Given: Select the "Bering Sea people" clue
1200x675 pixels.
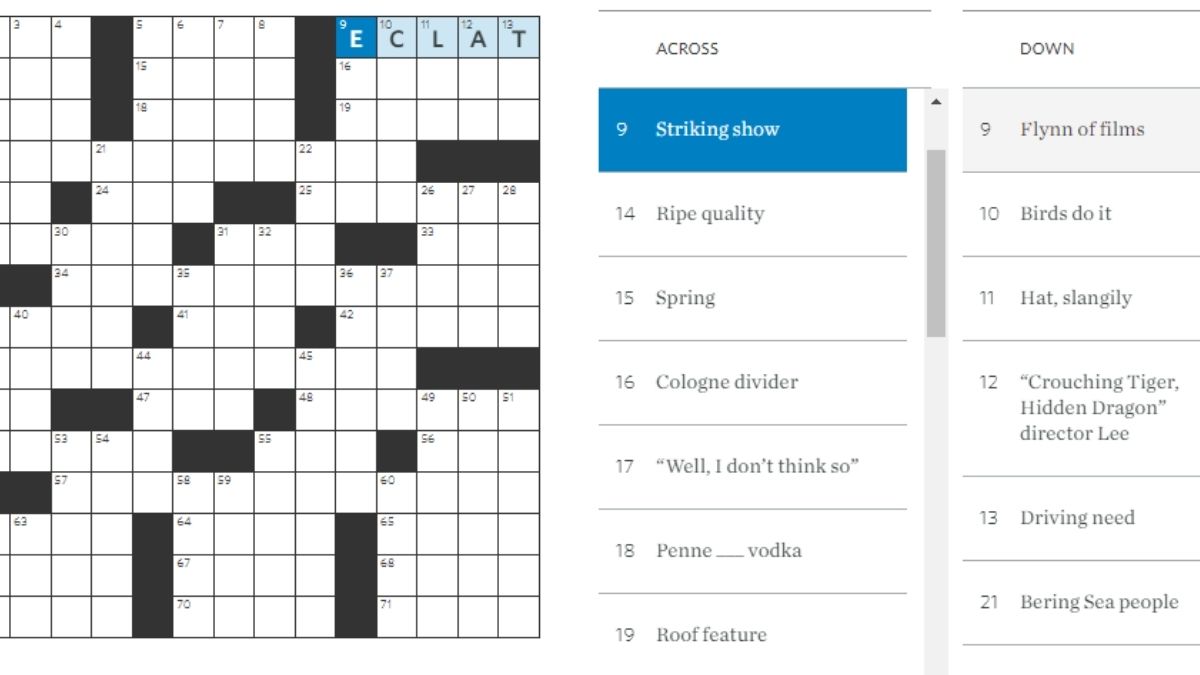Looking at the screenshot, I should (1081, 602).
